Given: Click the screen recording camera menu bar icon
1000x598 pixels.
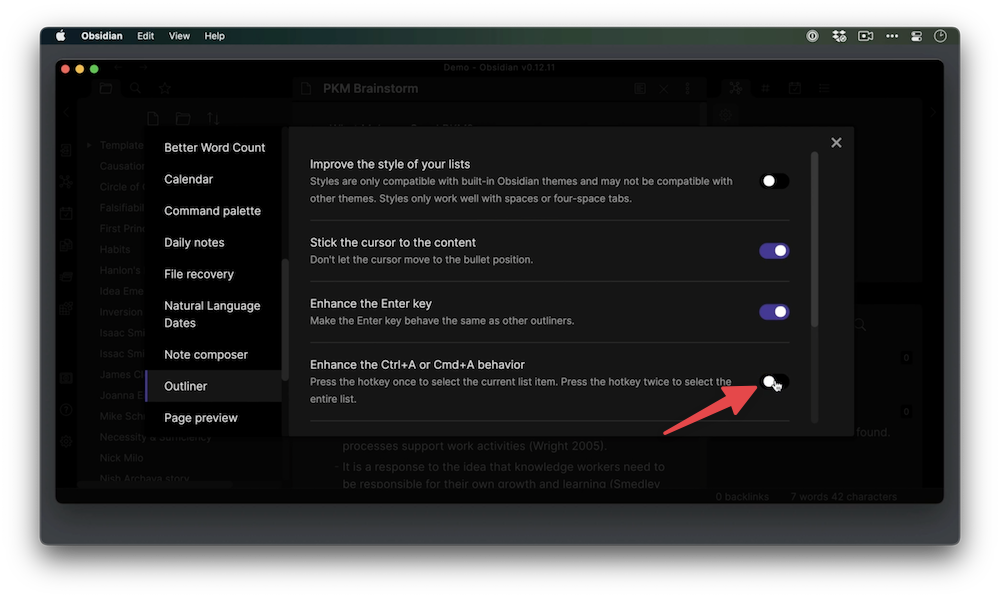Looking at the screenshot, I should pyautogui.click(x=865, y=36).
